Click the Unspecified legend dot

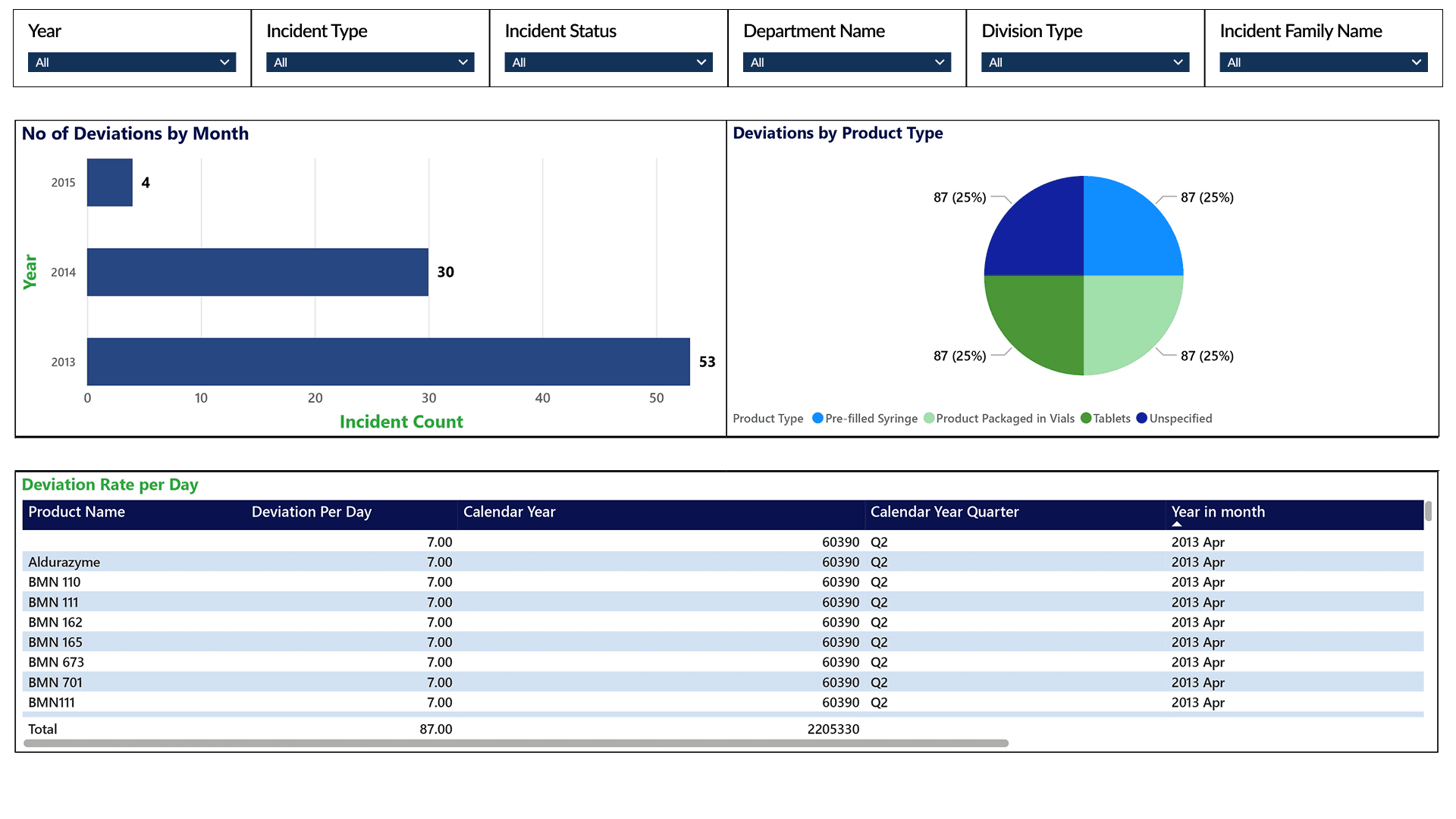1141,418
